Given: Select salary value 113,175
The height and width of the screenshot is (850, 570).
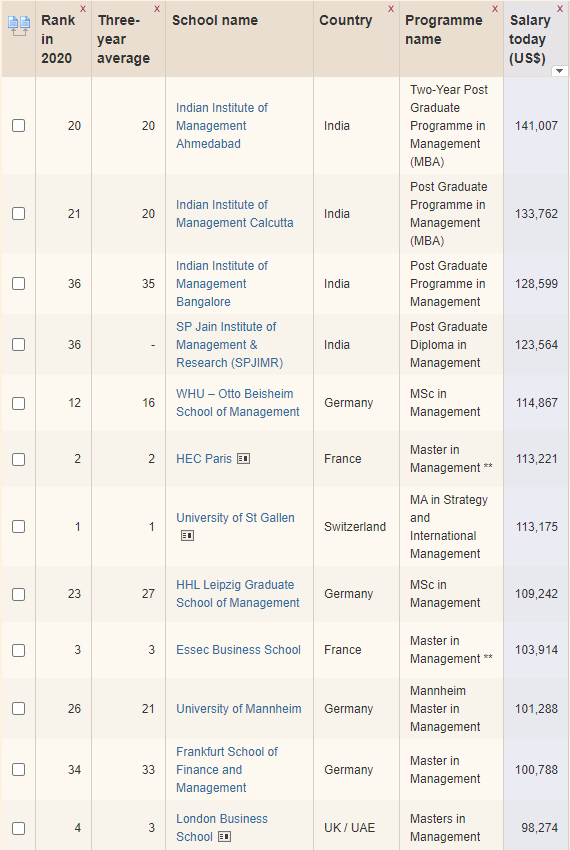Looking at the screenshot, I should tap(536, 526).
